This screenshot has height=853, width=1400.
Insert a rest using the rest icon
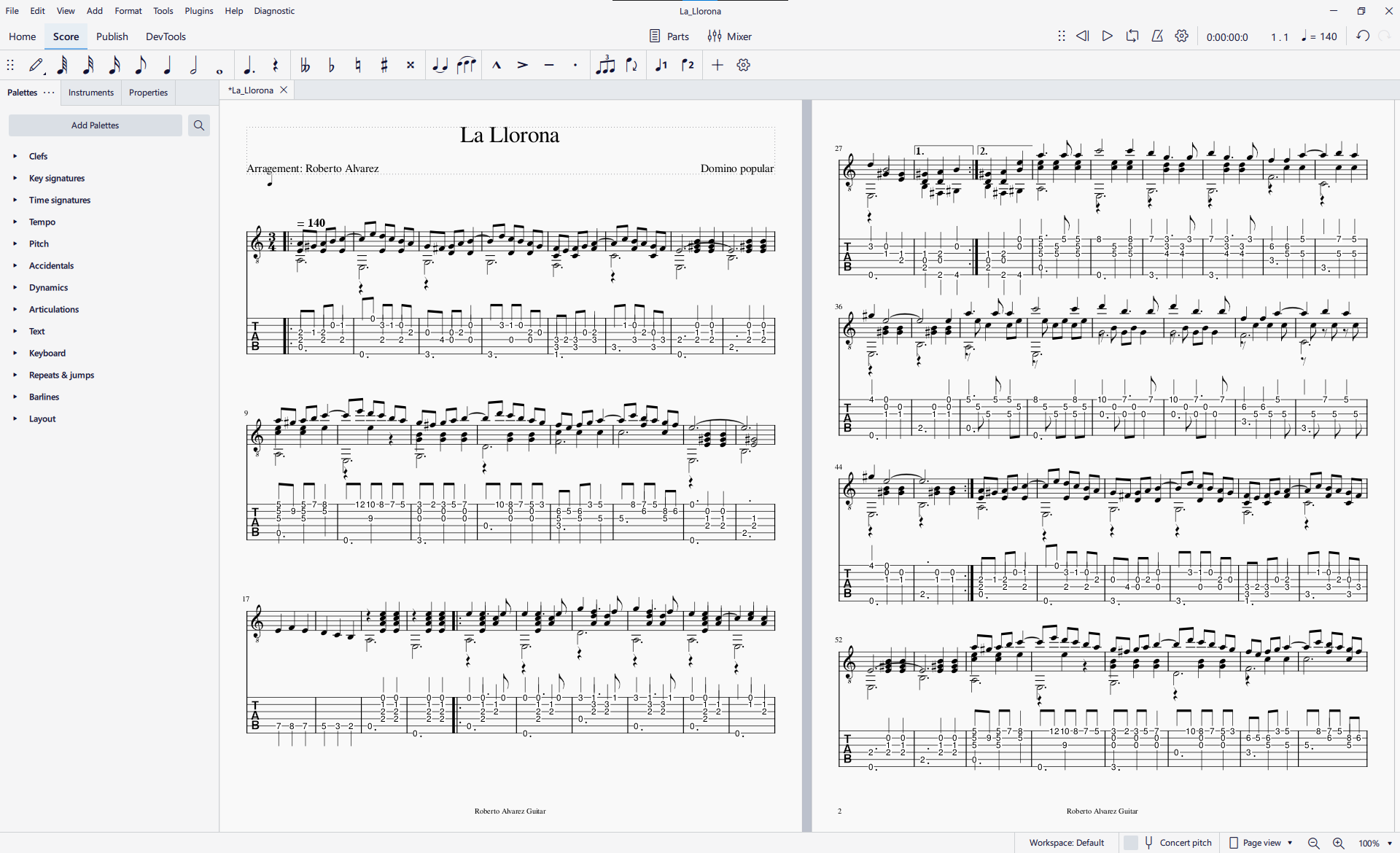coord(276,65)
